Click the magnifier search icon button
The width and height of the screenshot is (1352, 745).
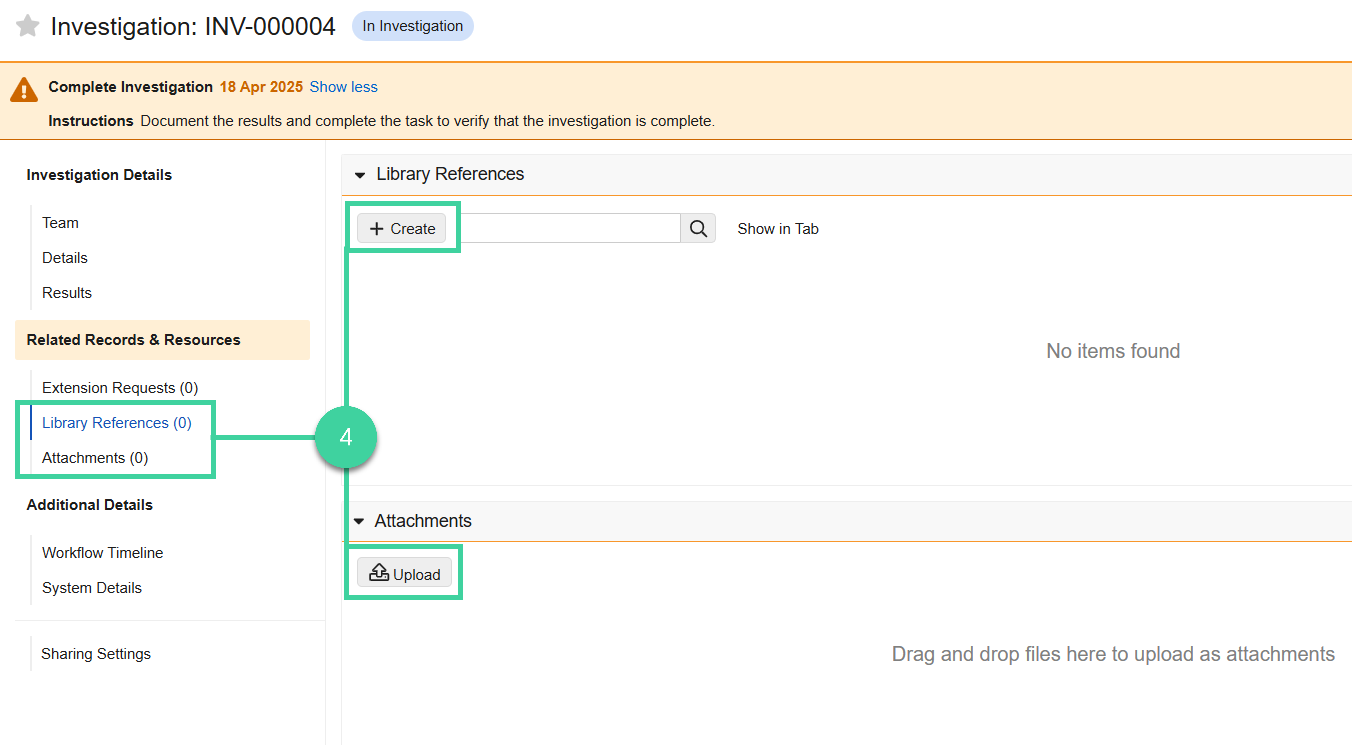698,228
